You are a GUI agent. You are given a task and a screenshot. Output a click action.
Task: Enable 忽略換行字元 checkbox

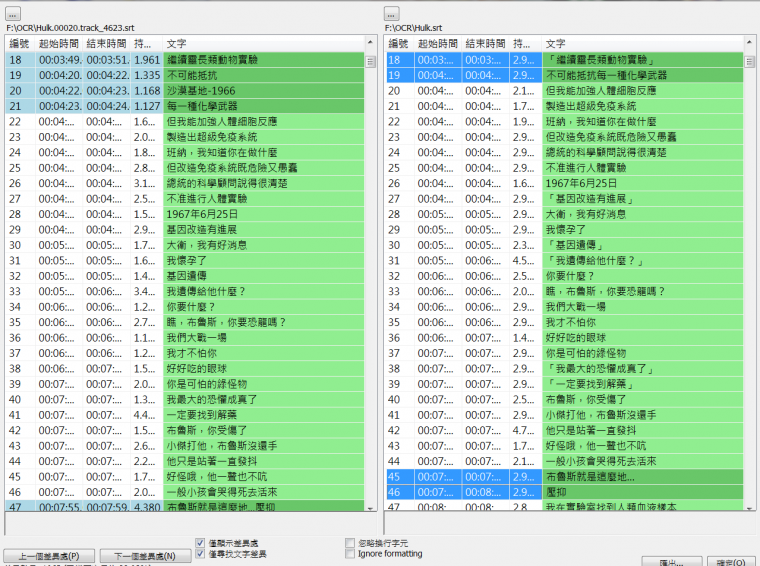coord(349,543)
